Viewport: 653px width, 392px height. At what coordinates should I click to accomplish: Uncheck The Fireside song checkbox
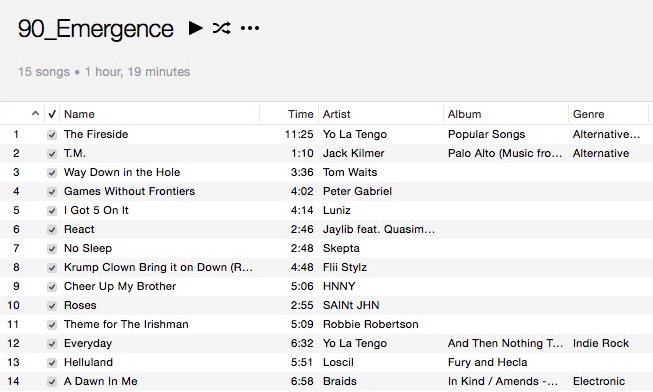(52, 135)
